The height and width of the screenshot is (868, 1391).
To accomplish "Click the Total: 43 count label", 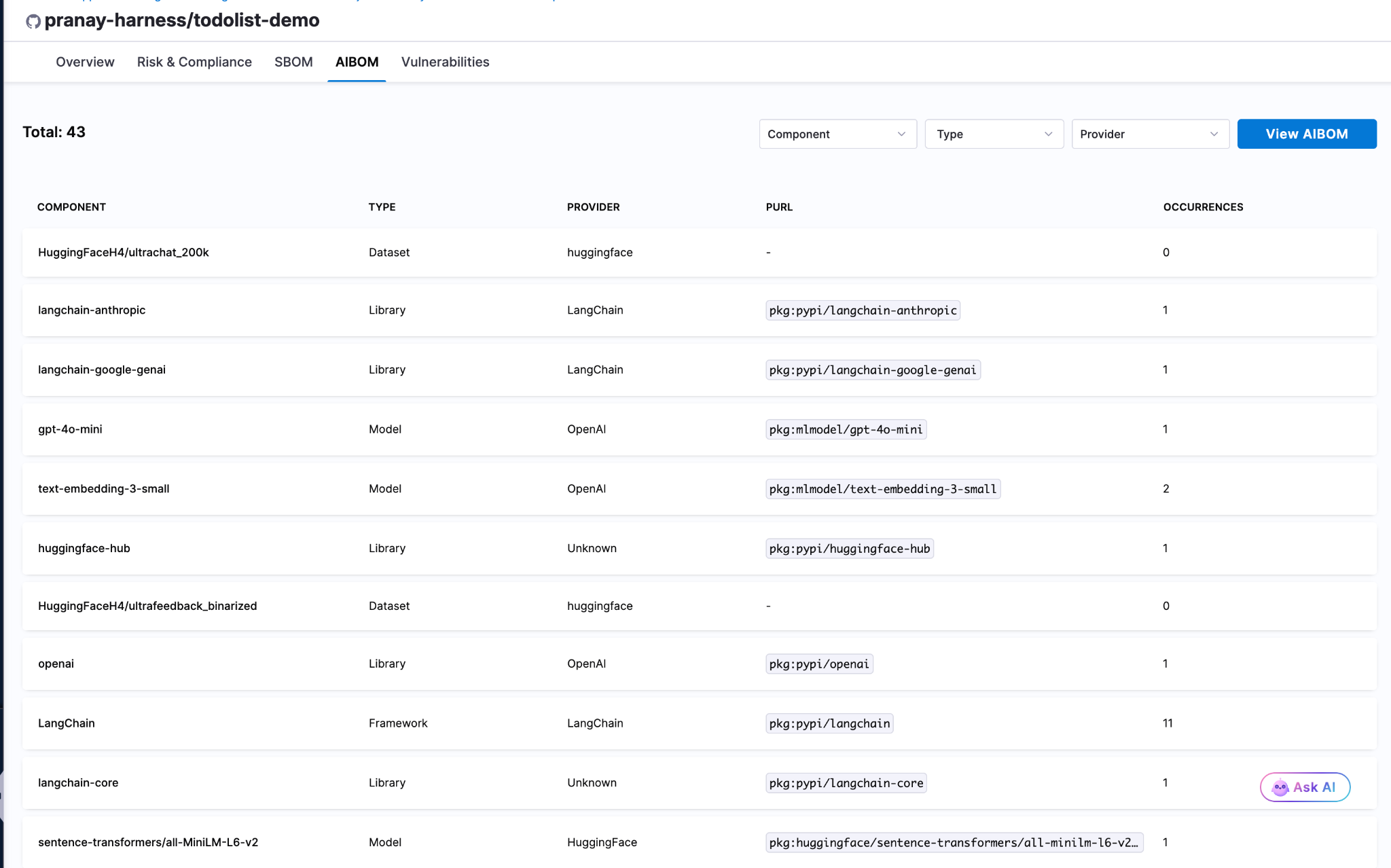I will [x=54, y=132].
